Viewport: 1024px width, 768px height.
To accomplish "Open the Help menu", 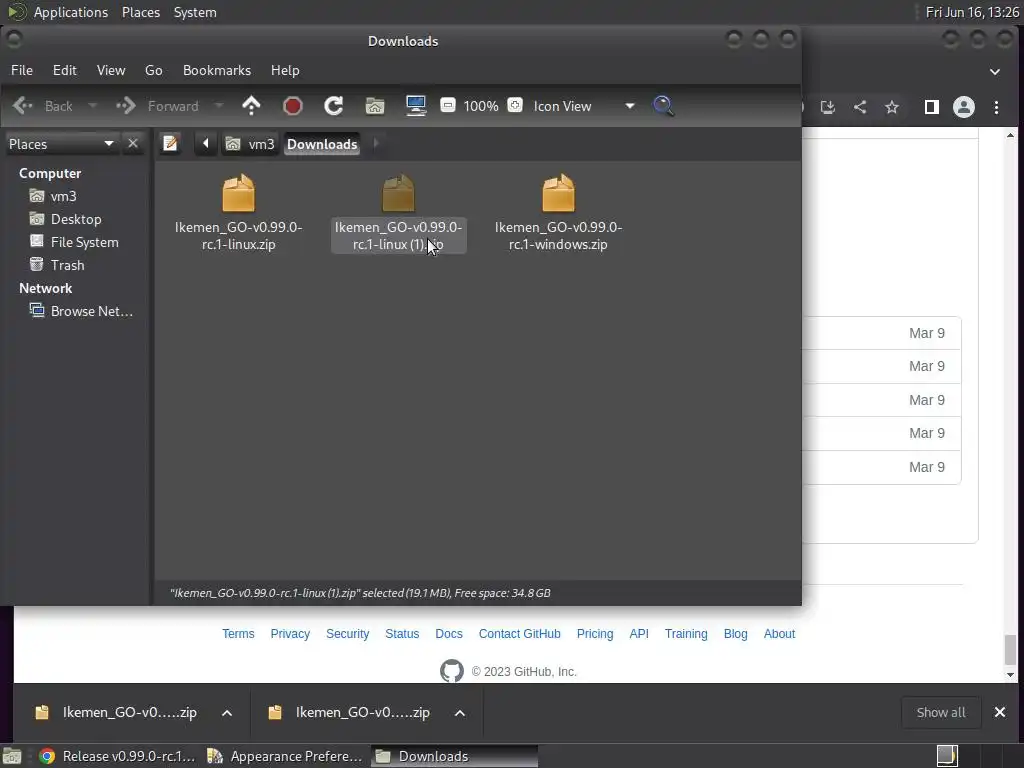I will [x=285, y=70].
